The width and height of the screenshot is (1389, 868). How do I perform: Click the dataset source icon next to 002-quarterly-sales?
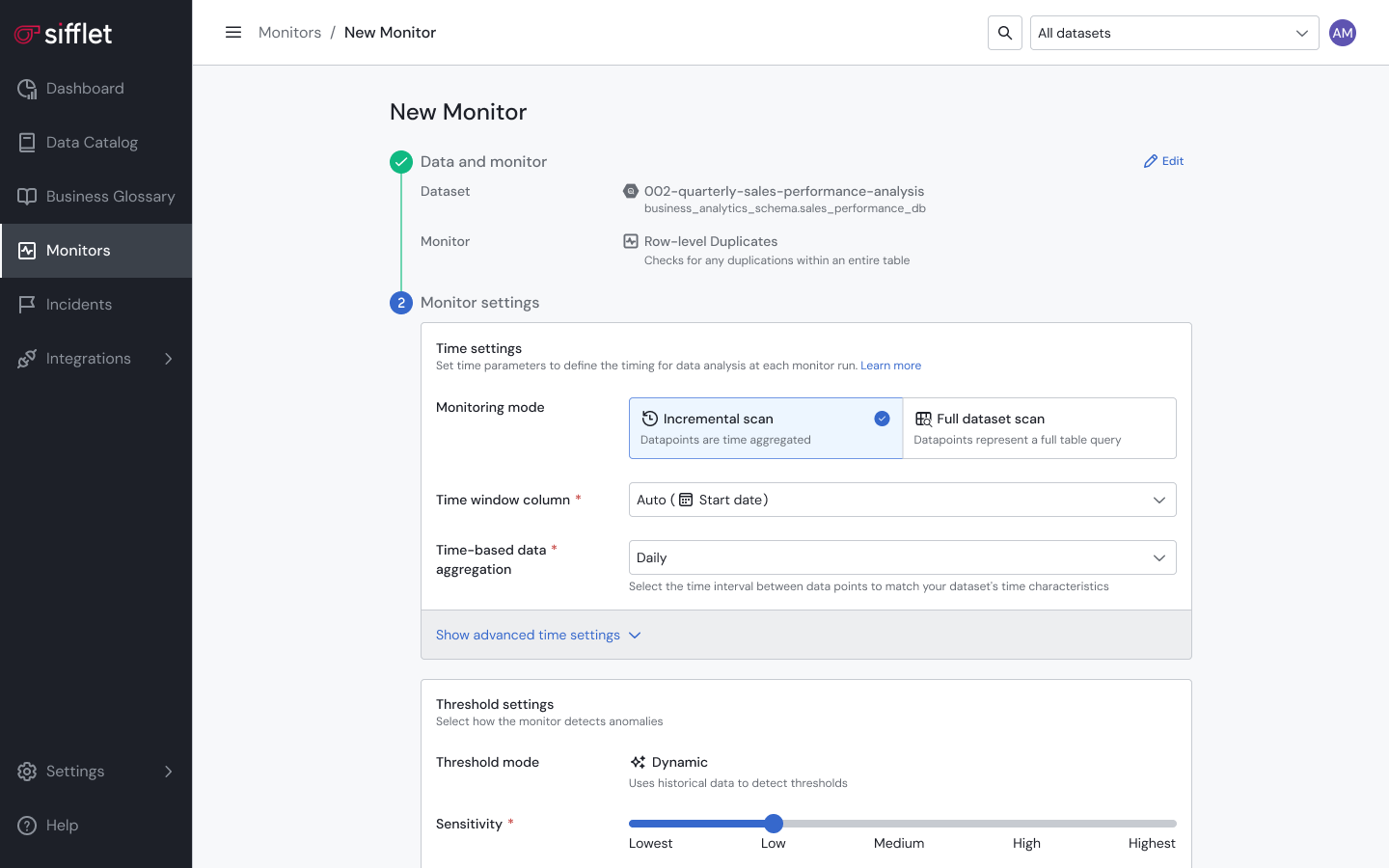click(631, 191)
